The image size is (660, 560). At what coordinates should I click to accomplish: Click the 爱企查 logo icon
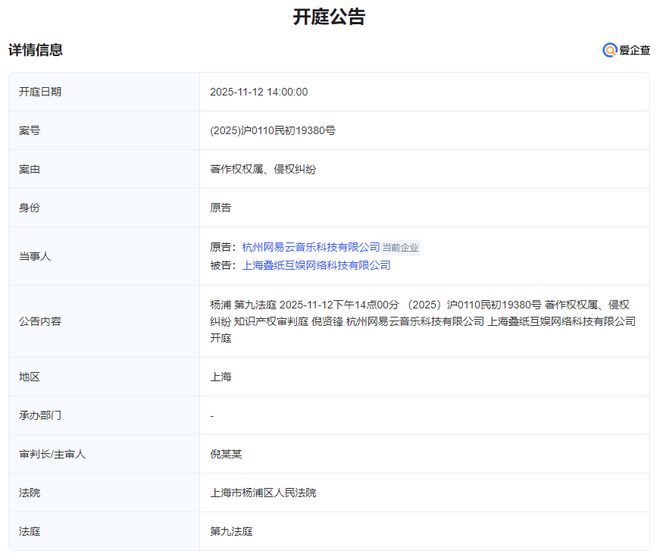[x=609, y=50]
